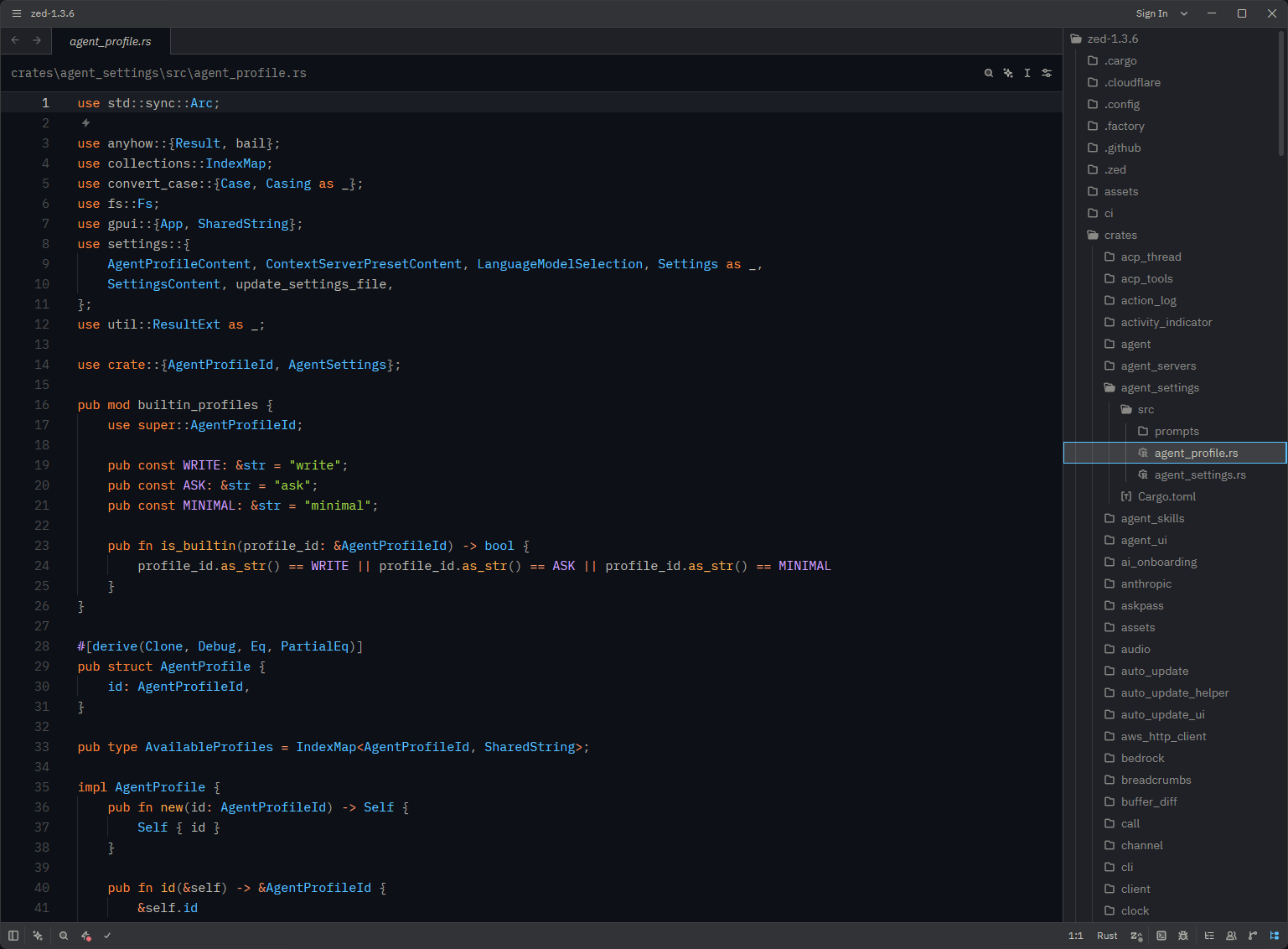Open inline assist sparkle in editor toolbar

click(x=1008, y=73)
